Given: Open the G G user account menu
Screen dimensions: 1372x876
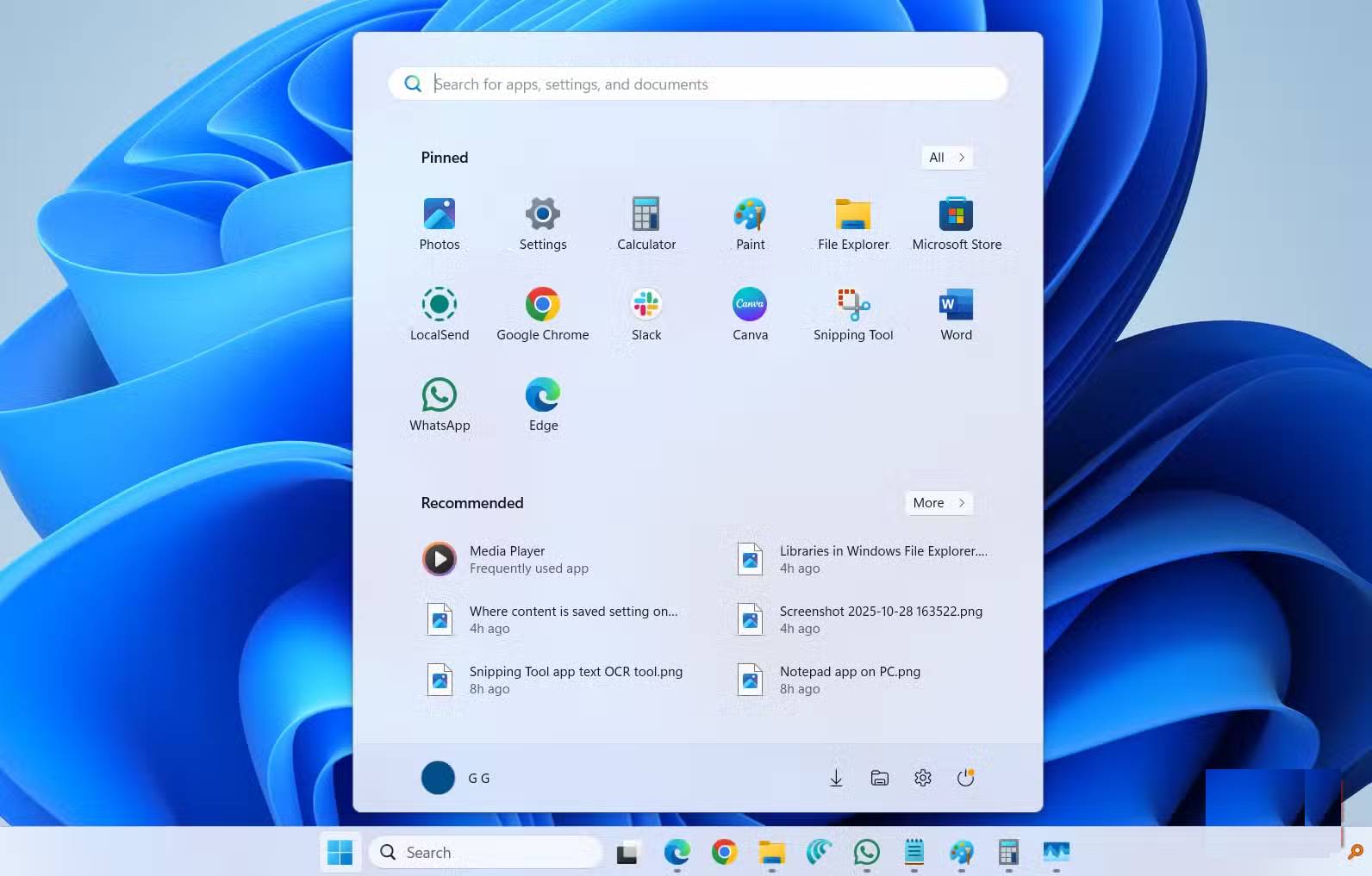Looking at the screenshot, I should point(456,778).
